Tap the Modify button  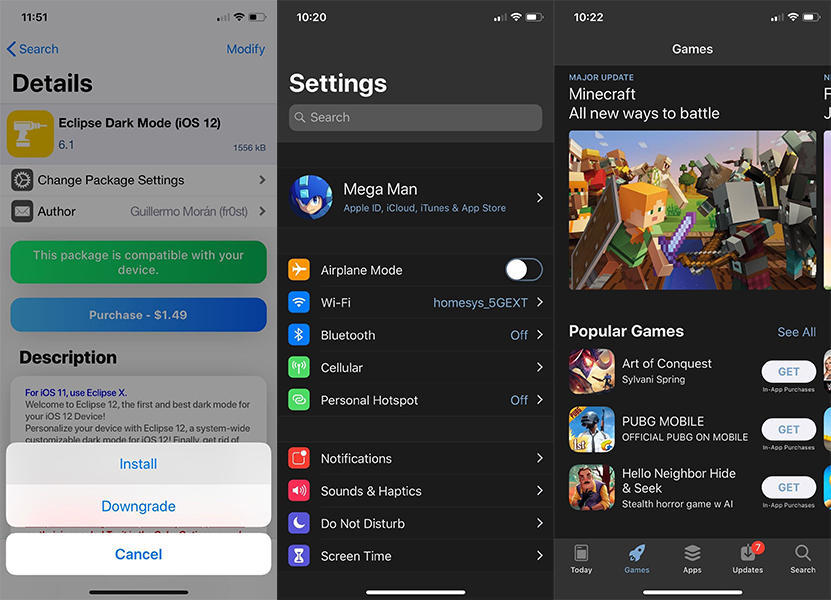point(246,49)
